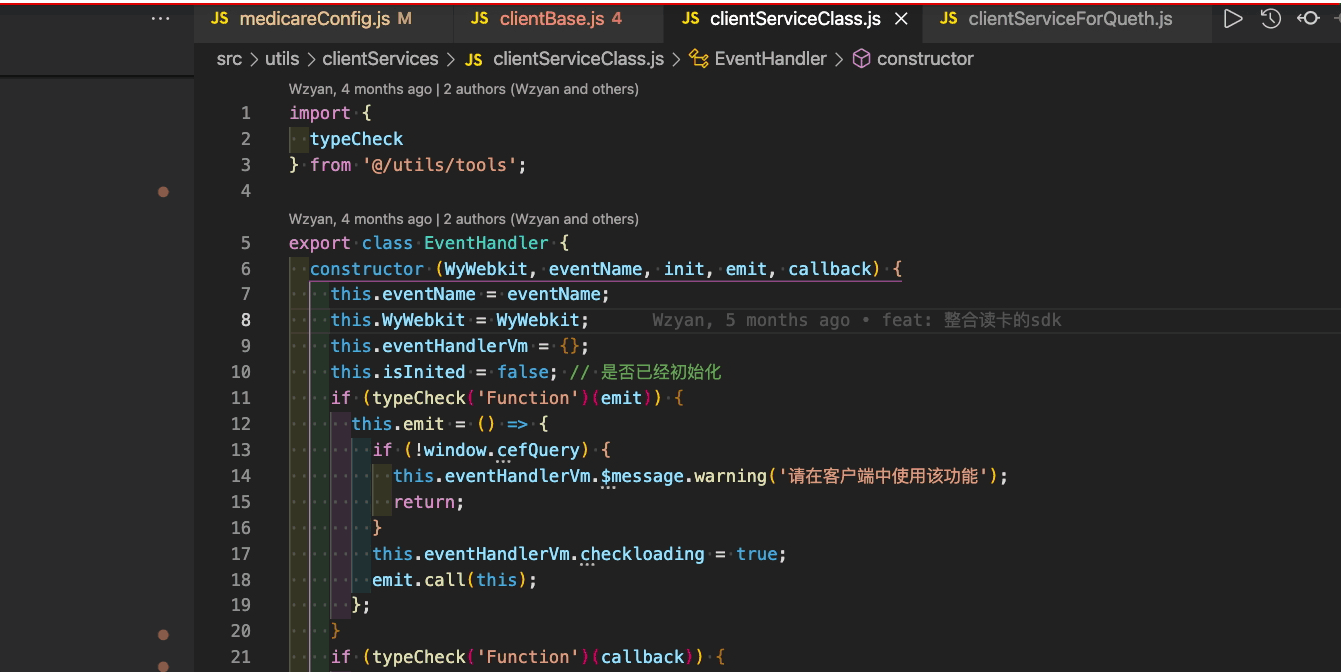Open the authors code lens above import
The width and height of the screenshot is (1341, 672).
(x=463, y=89)
